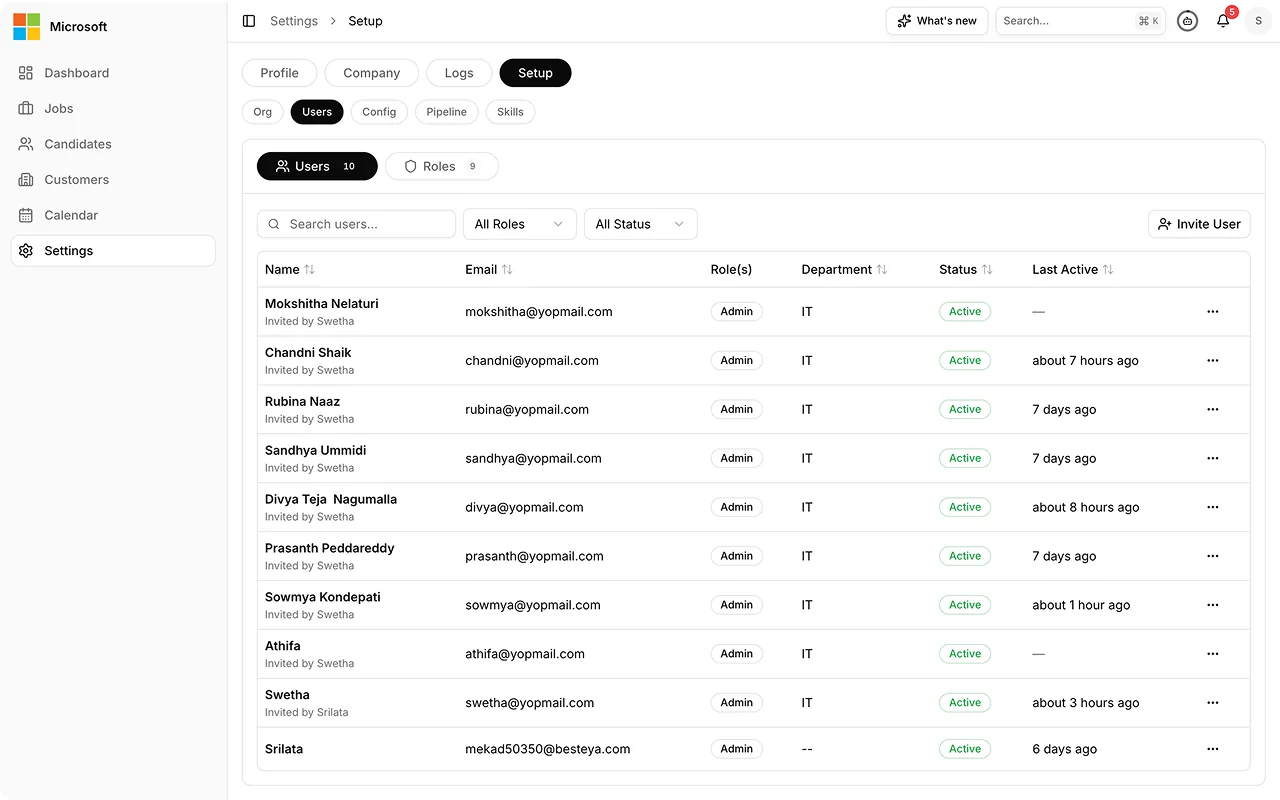Image resolution: width=1280 pixels, height=800 pixels.
Task: Open row actions for Divya Teja Nagumalla
Action: click(x=1213, y=508)
